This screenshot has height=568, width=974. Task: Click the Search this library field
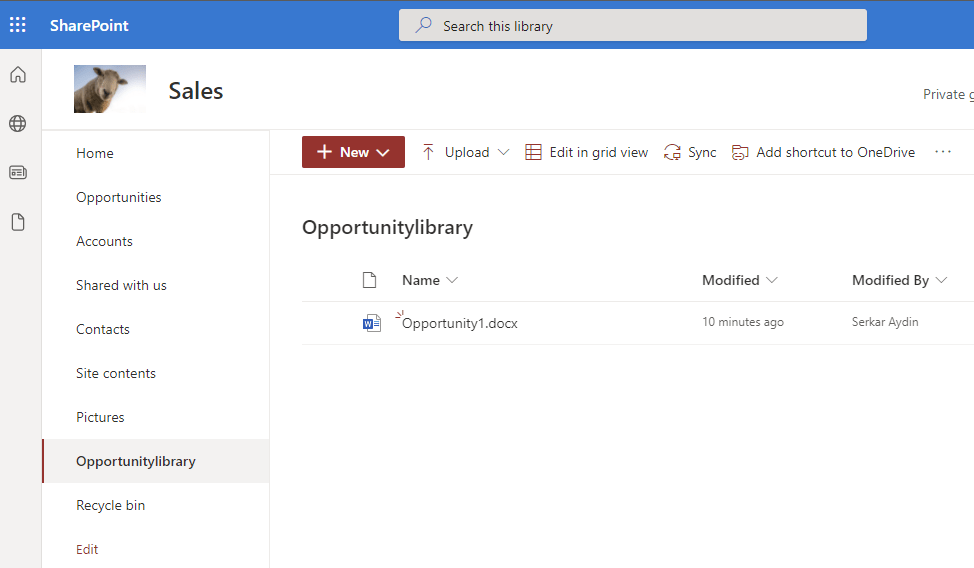pos(632,25)
